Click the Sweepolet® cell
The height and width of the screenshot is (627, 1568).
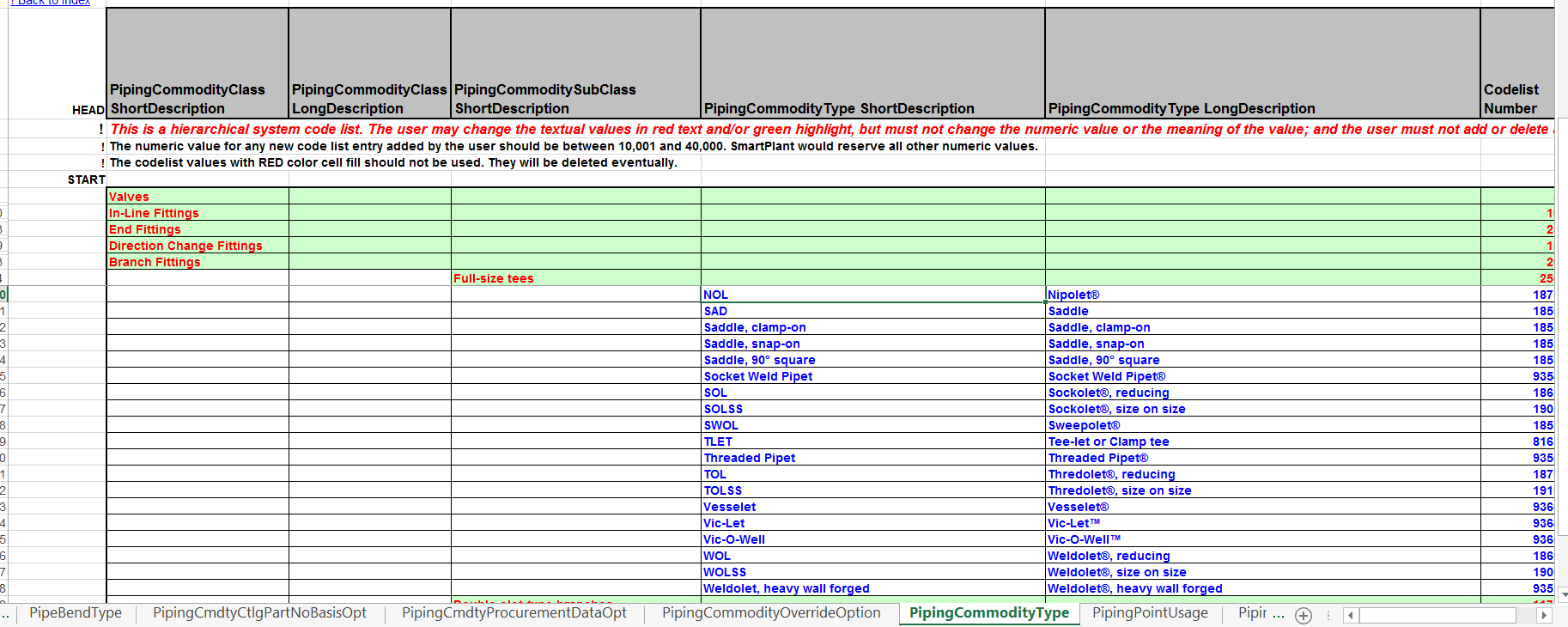click(1263, 425)
